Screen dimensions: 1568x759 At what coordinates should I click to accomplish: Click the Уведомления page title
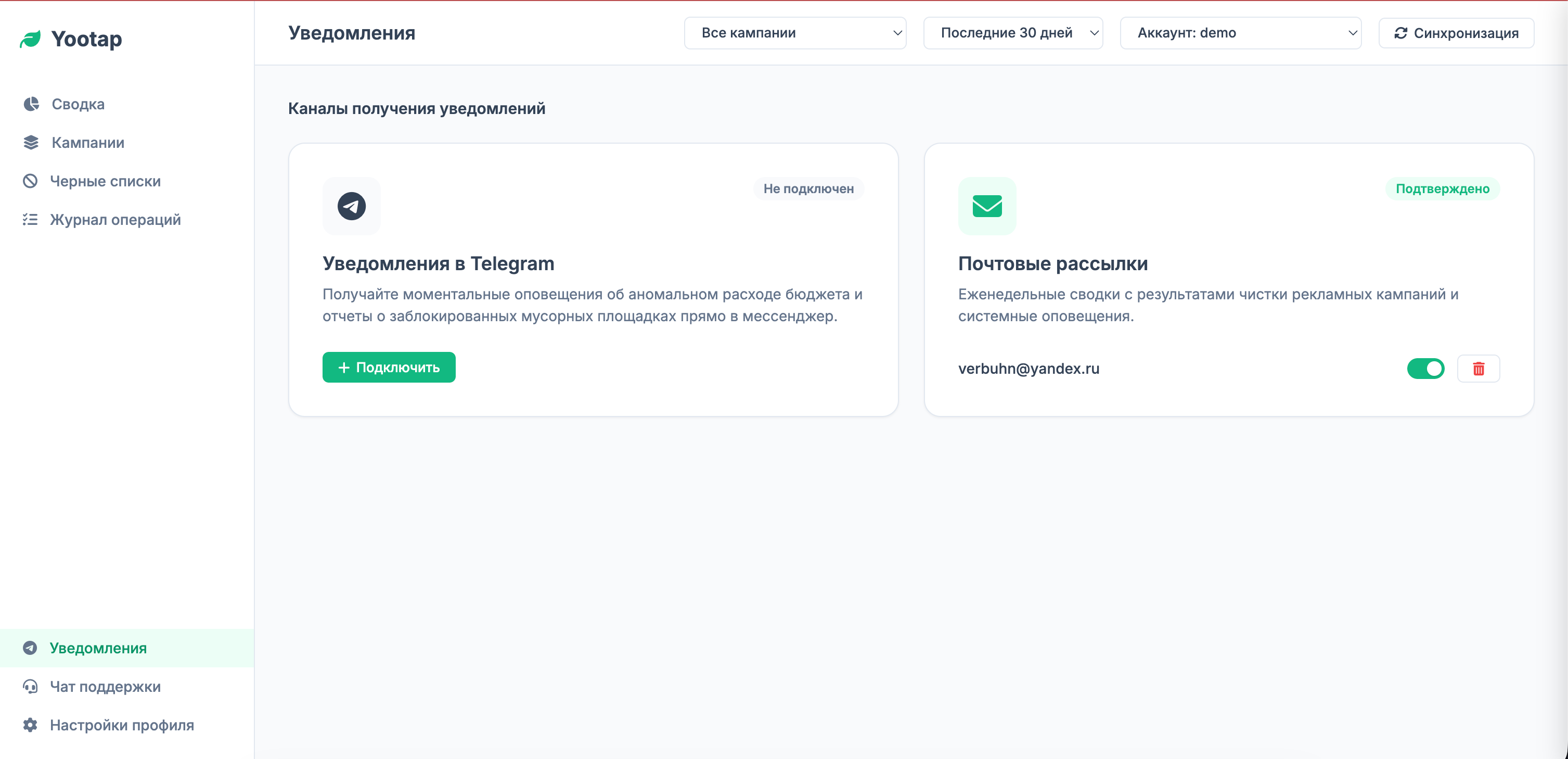[x=351, y=33]
